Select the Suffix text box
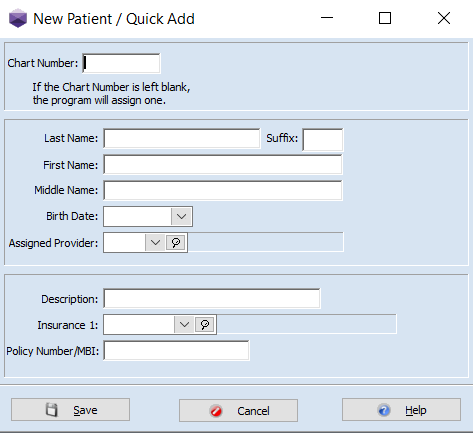This screenshot has width=473, height=433. [323, 139]
